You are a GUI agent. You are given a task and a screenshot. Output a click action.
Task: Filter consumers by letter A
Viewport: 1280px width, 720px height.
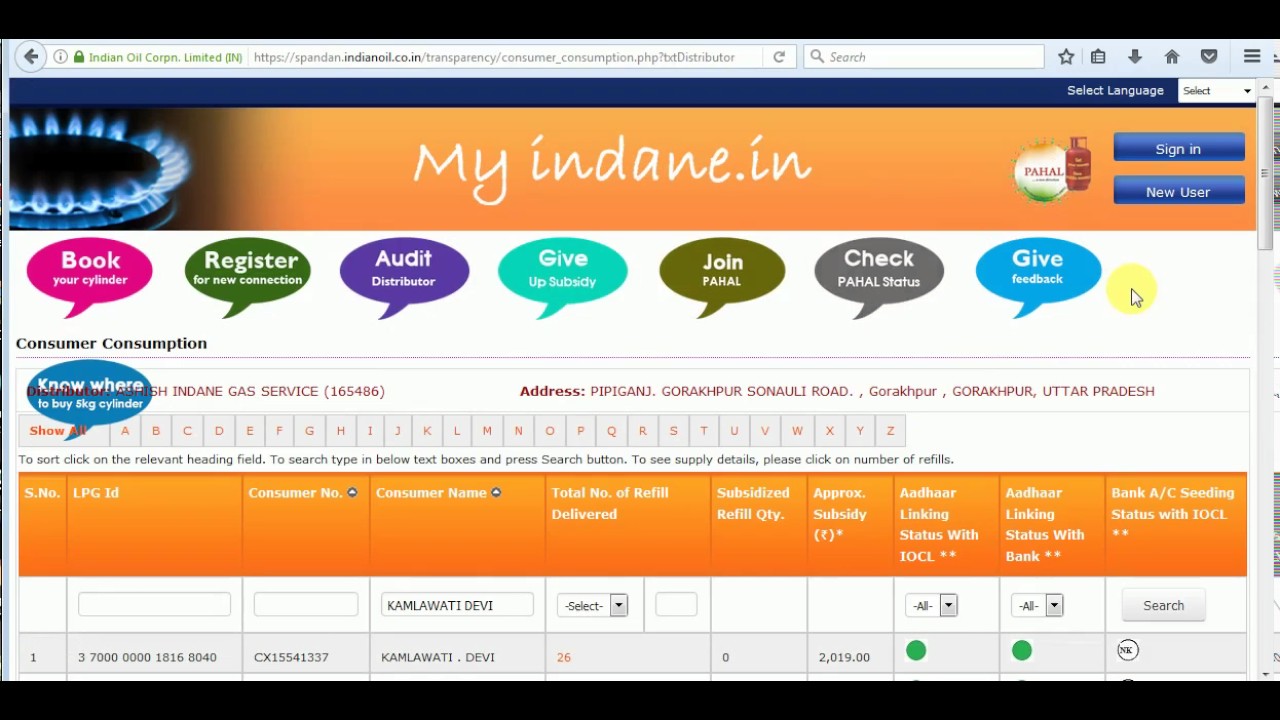coord(125,431)
